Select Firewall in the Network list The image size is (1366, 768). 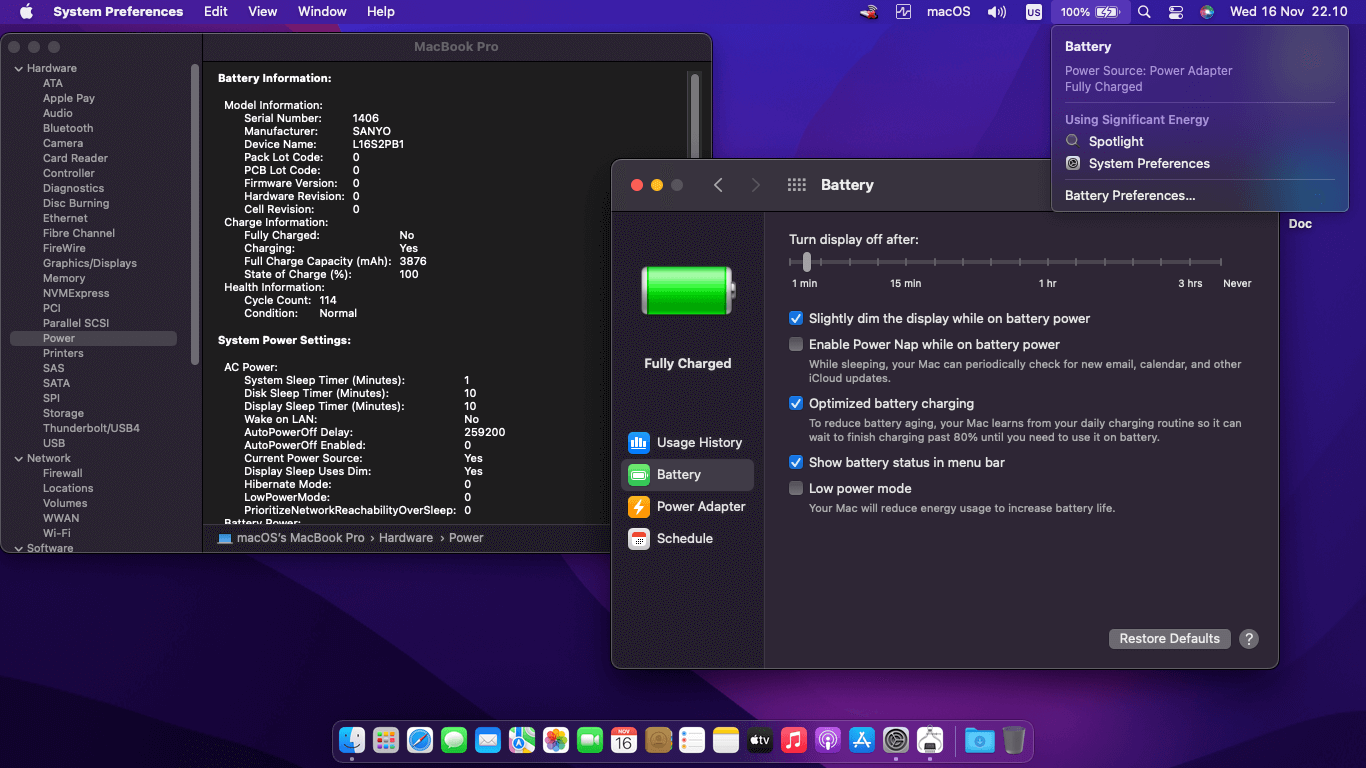63,474
